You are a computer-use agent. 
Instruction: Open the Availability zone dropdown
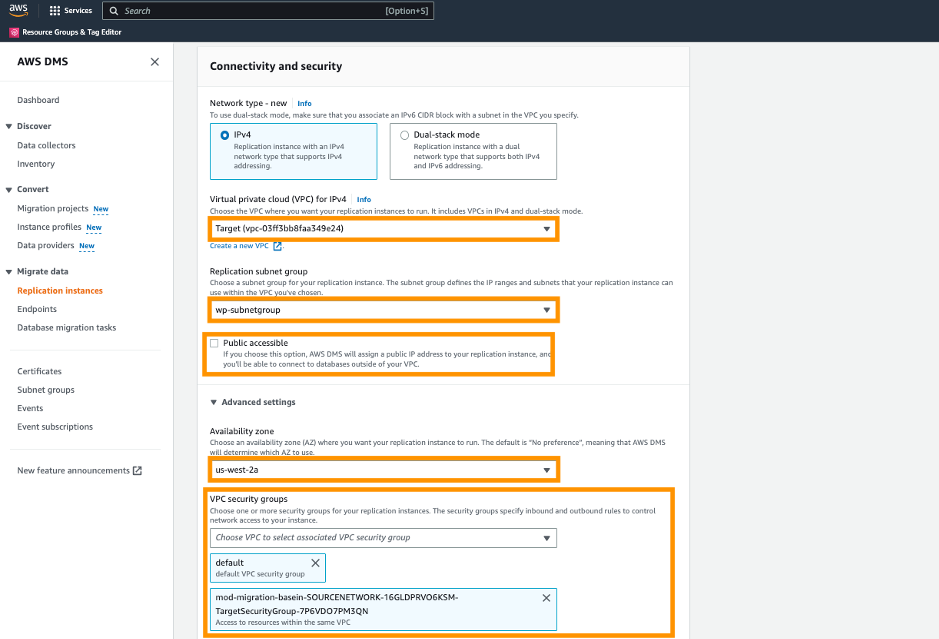383,470
